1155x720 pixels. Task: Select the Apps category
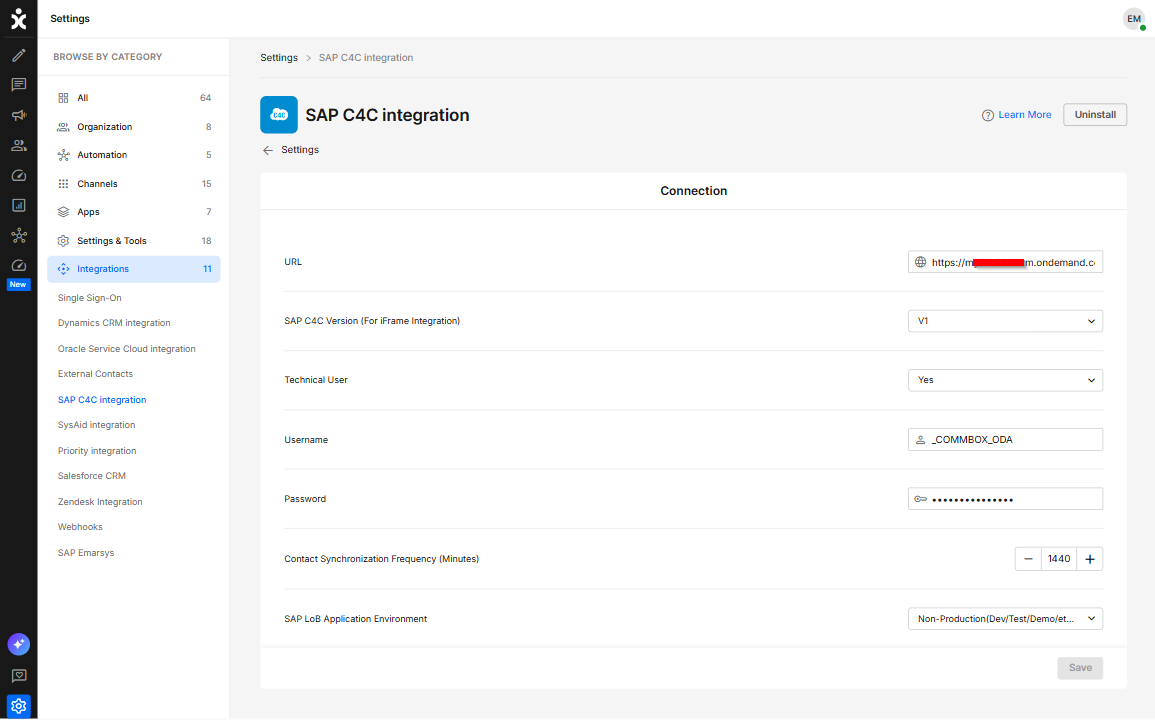tap(133, 212)
